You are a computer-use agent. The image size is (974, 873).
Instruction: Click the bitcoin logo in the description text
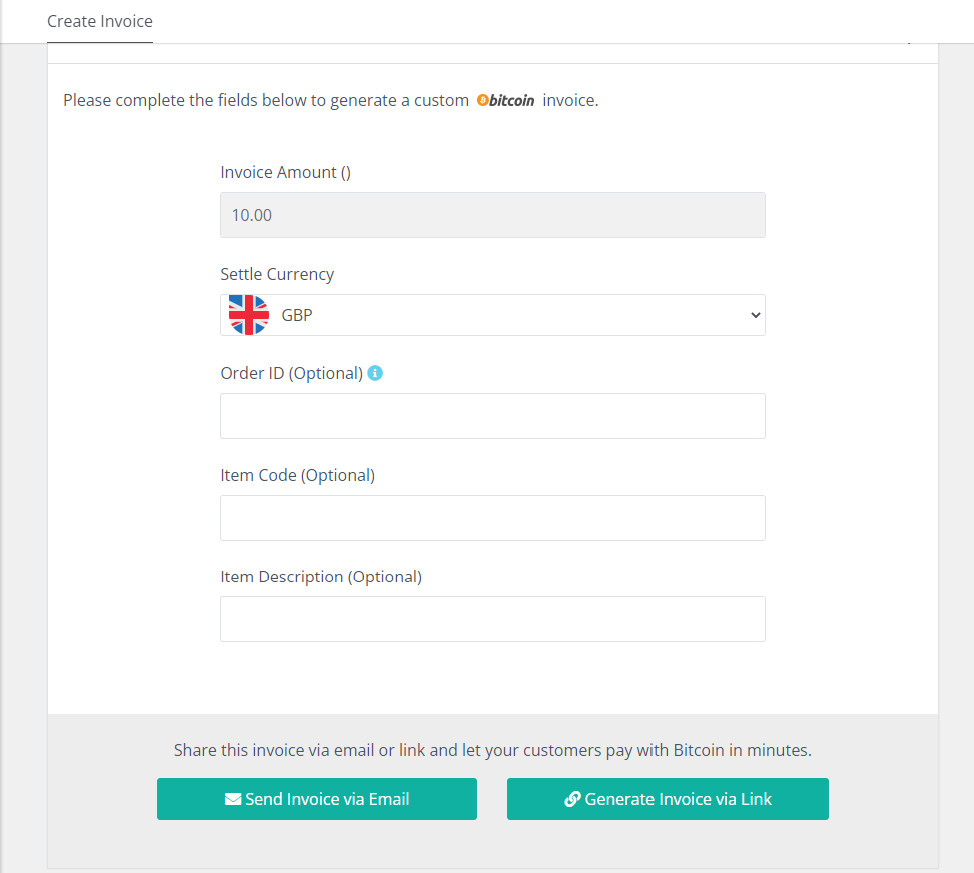coord(505,100)
